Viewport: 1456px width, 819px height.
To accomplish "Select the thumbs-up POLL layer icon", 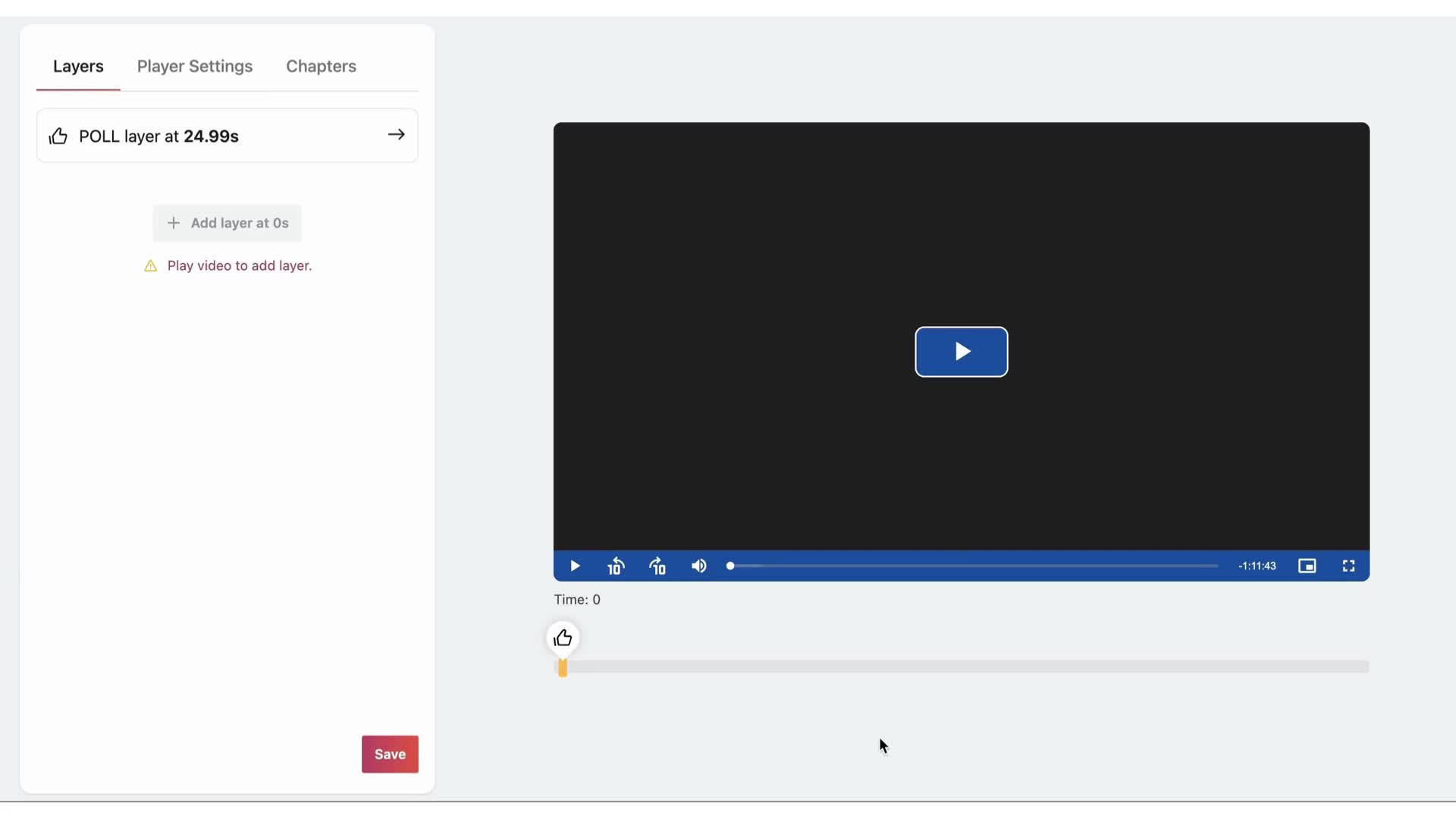I will pos(59,136).
